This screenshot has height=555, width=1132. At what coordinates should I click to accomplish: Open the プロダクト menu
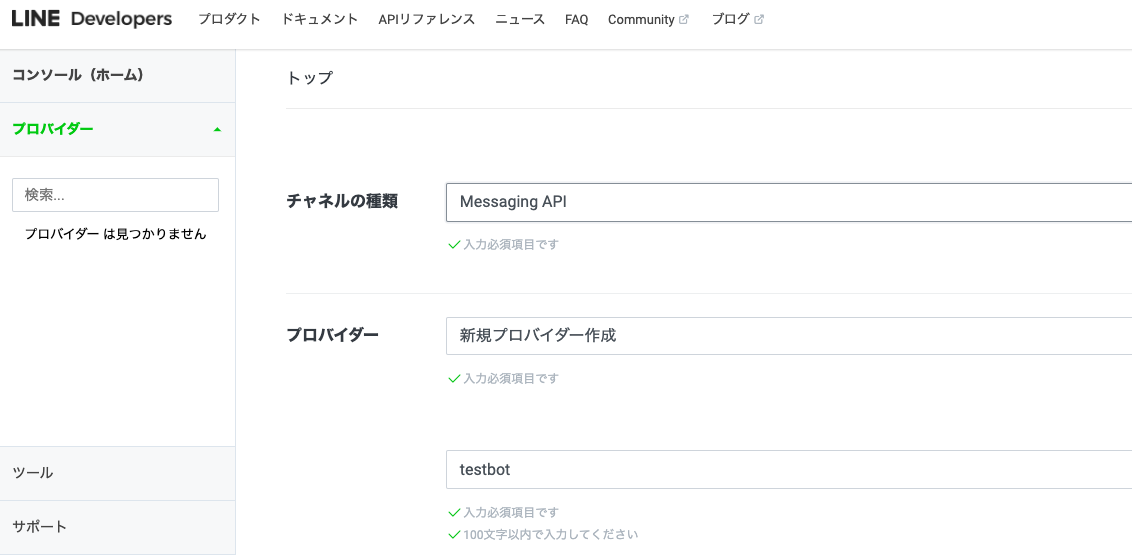point(229,19)
